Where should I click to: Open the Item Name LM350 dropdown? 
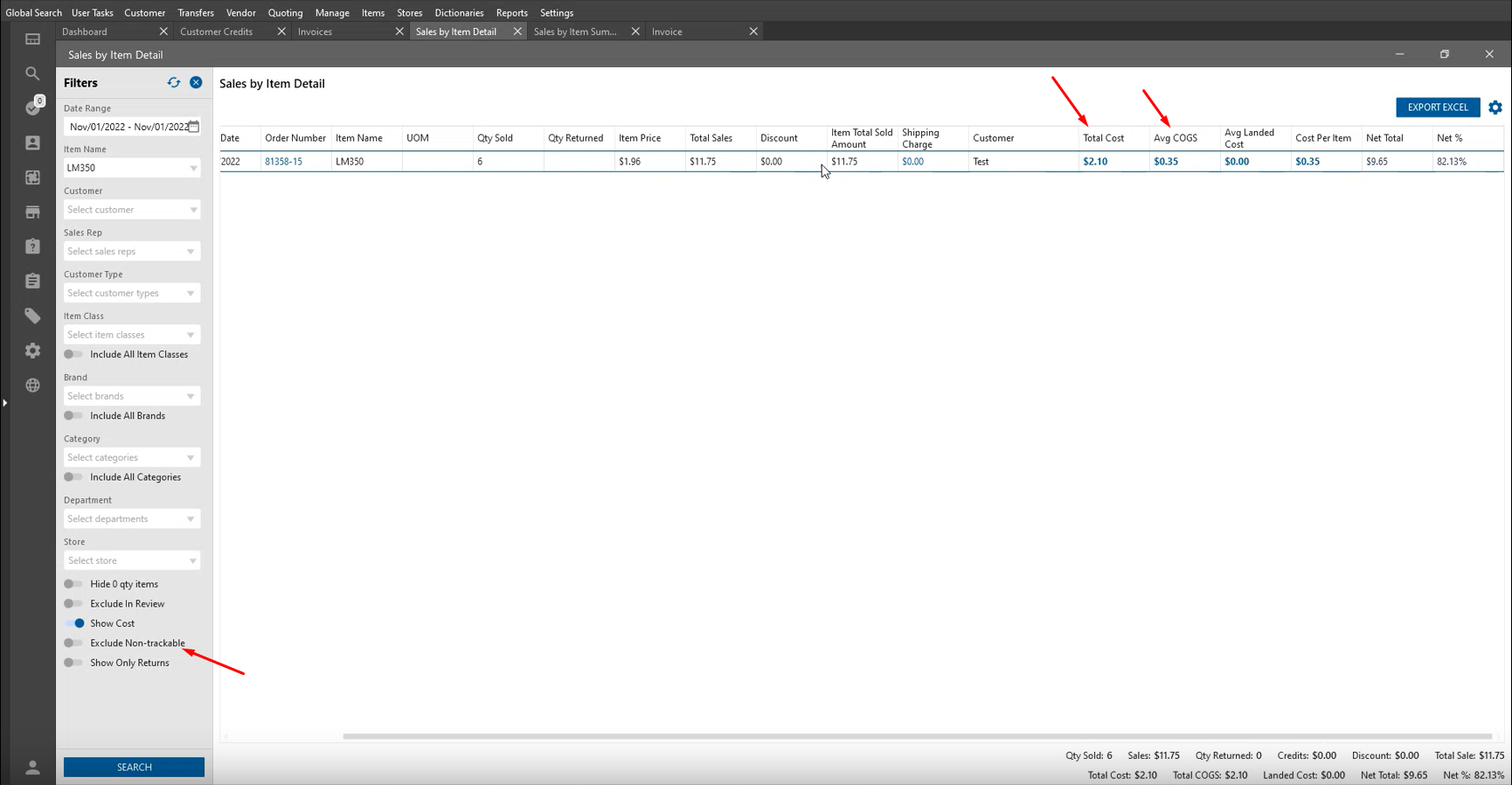pos(132,168)
